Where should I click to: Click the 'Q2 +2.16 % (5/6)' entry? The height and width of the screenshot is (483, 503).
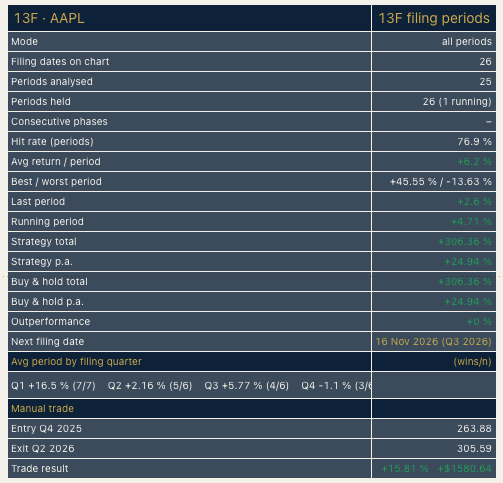click(150, 386)
